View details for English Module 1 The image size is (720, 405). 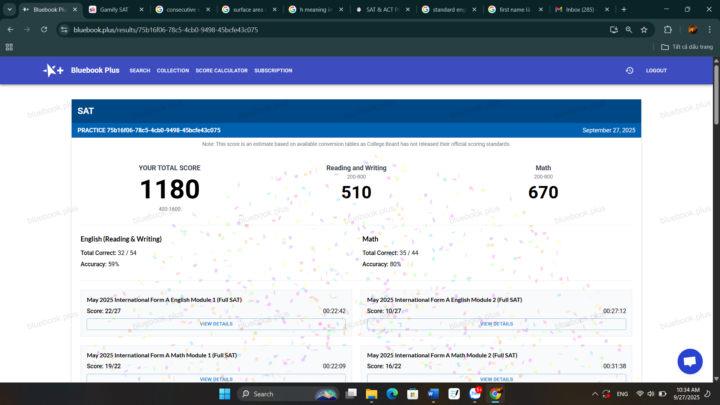tap(216, 324)
